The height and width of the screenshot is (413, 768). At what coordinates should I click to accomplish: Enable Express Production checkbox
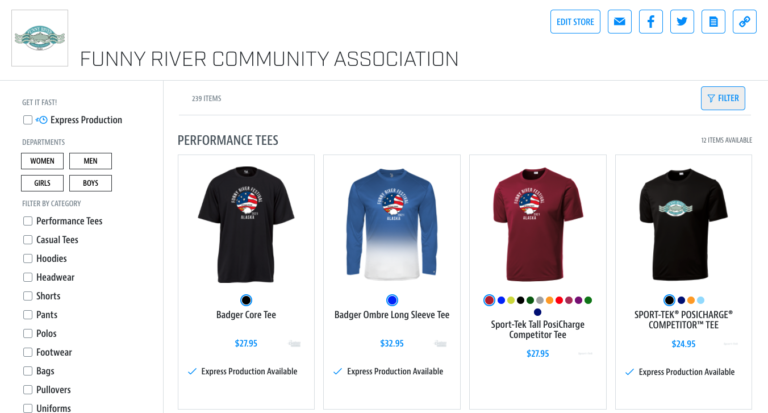pos(27,120)
